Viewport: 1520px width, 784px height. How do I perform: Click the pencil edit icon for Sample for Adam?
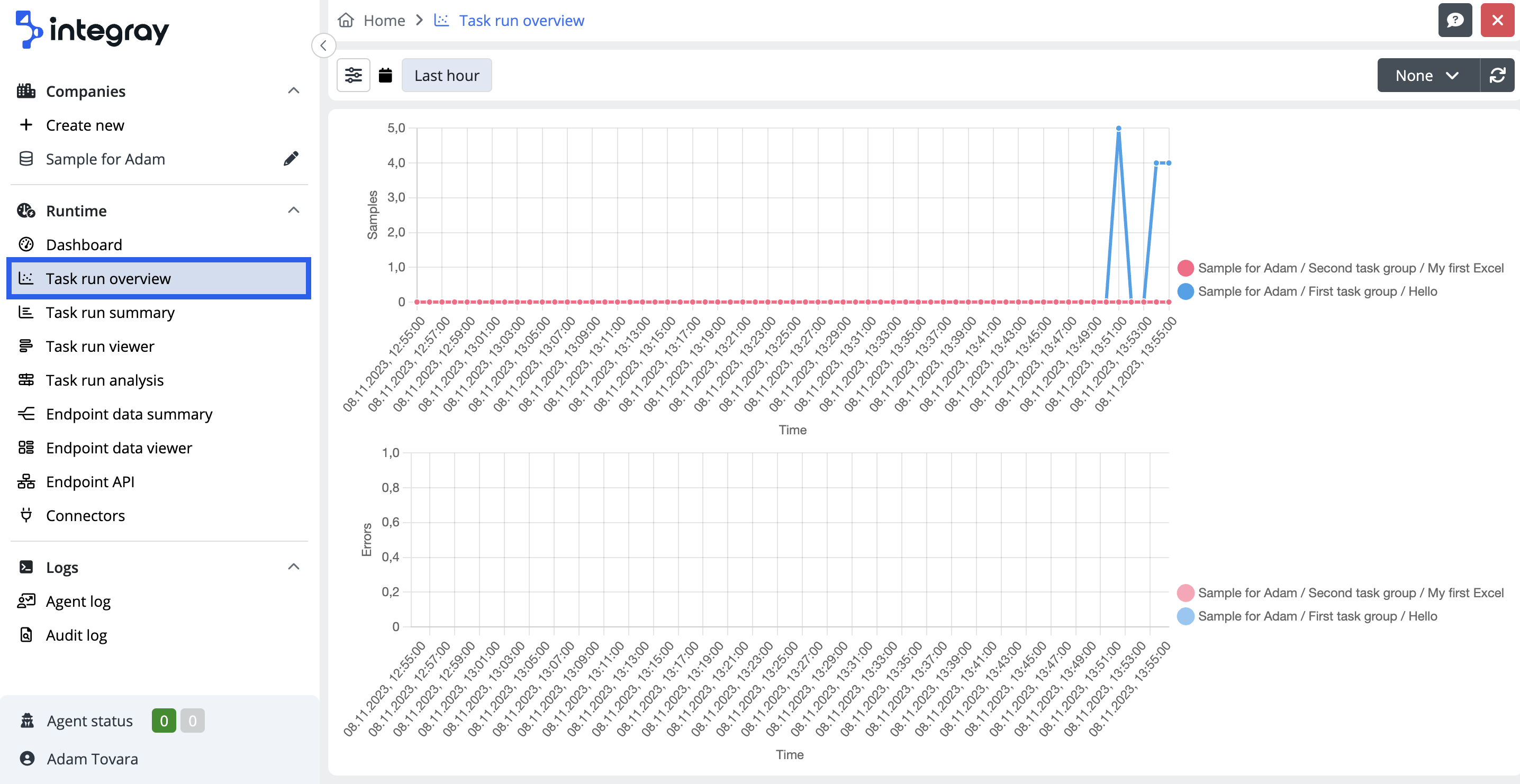(x=291, y=159)
